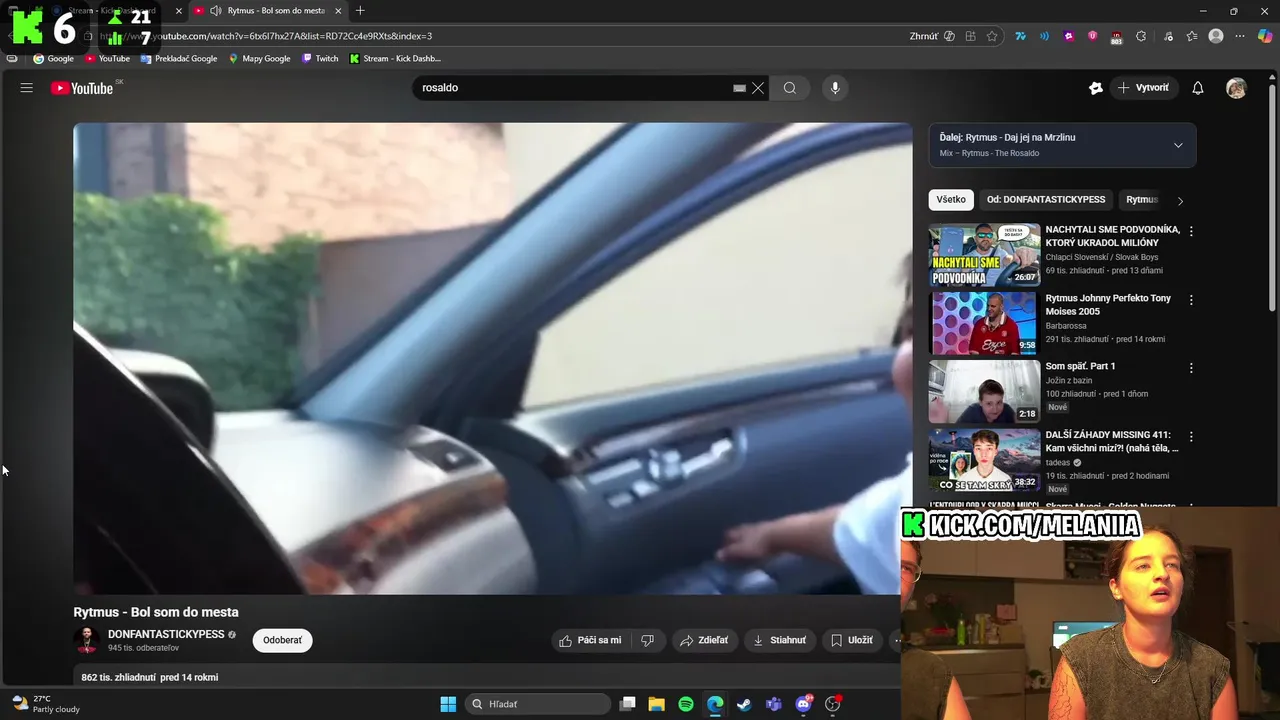Share video with Zdieľať button

(704, 640)
